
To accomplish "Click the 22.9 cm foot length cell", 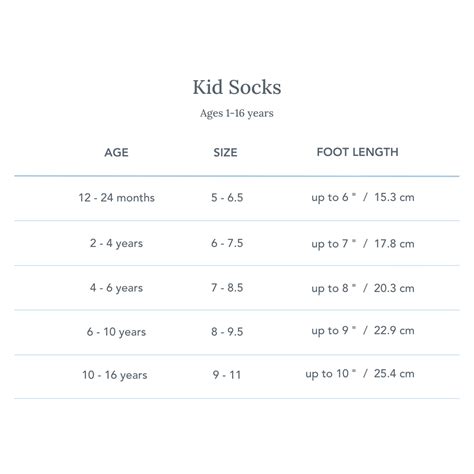I will pos(363,331).
